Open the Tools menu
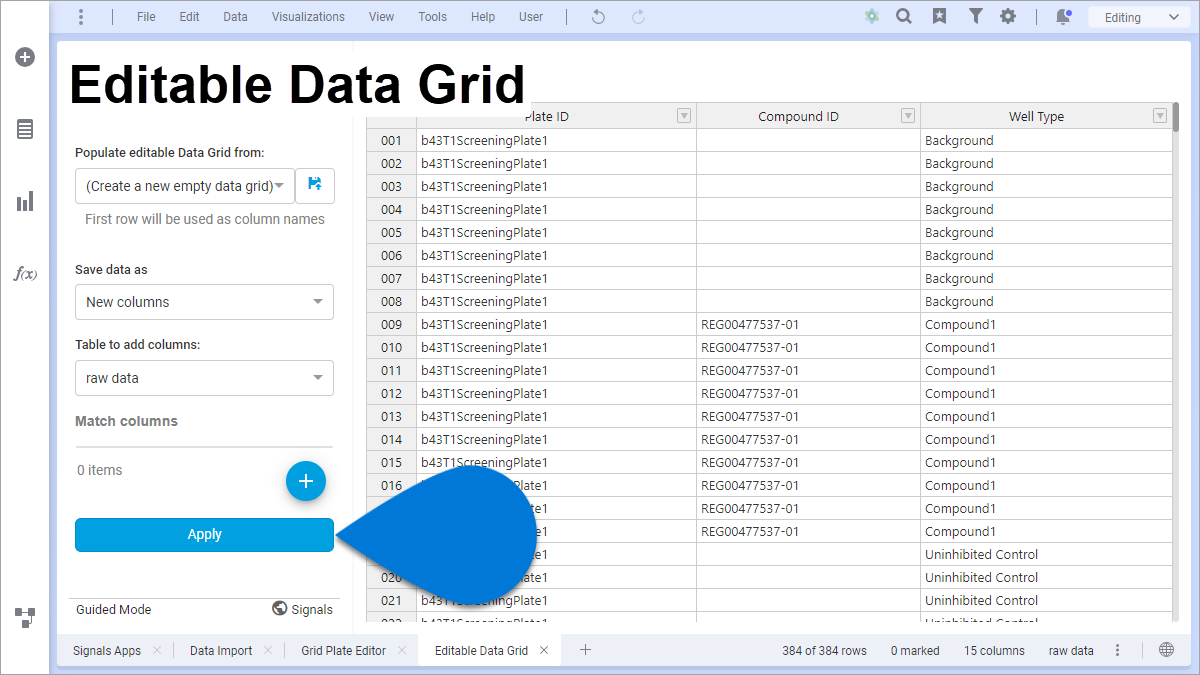The image size is (1200, 675). (432, 17)
